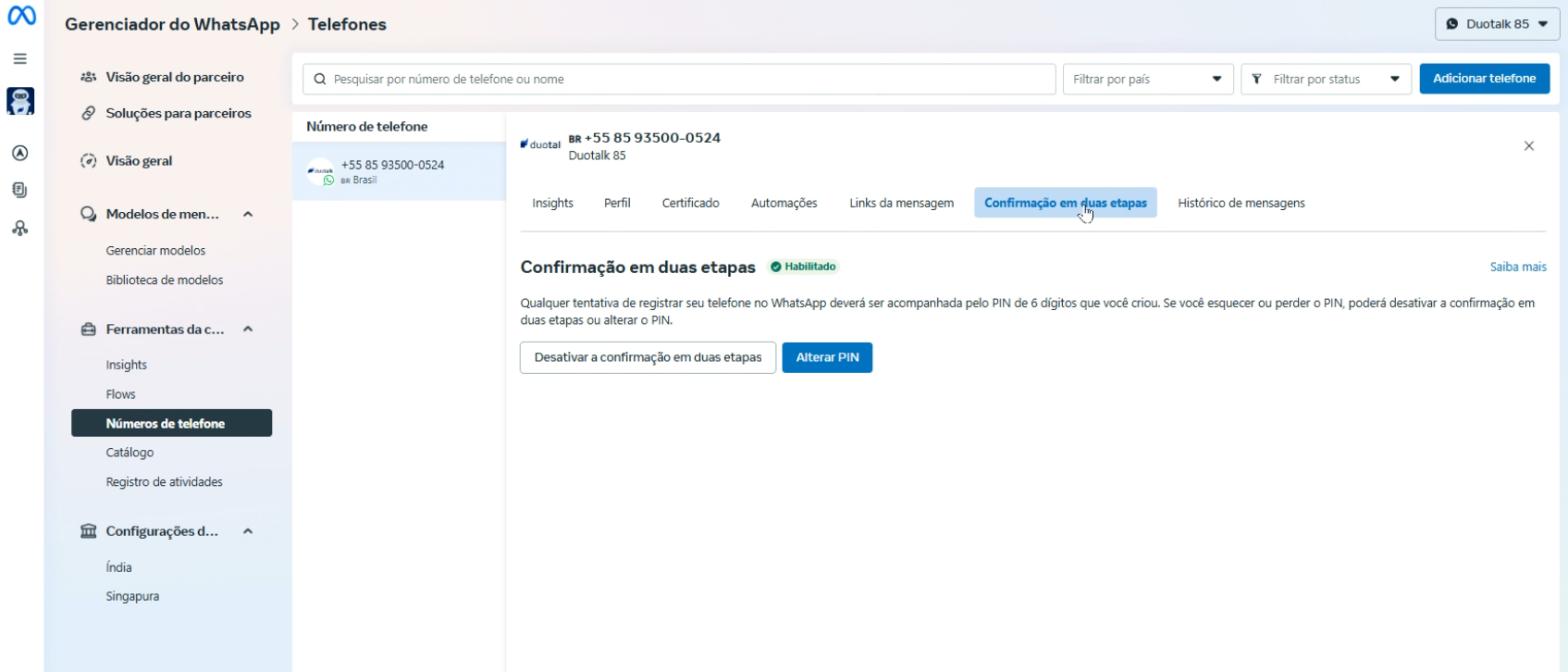Screen dimensions: 1568x672
Task: Open the connected-nodes icon in left rail
Action: [x=19, y=228]
